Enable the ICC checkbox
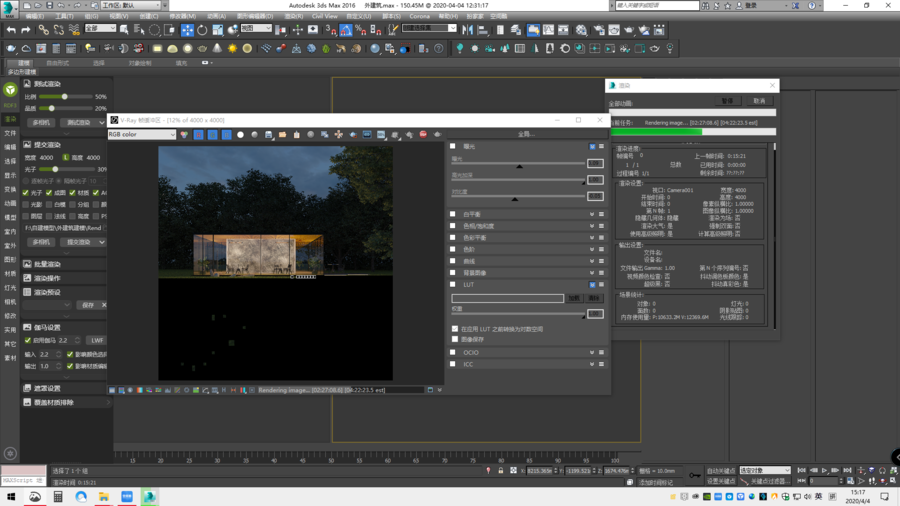 coord(453,364)
